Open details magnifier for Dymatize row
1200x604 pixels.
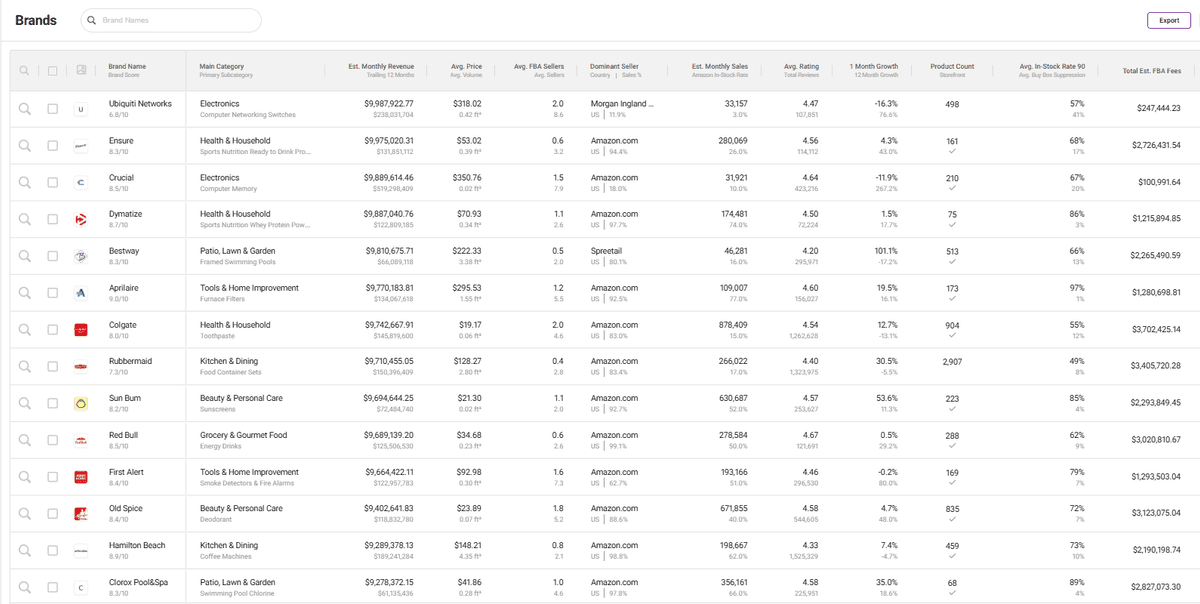(25, 219)
